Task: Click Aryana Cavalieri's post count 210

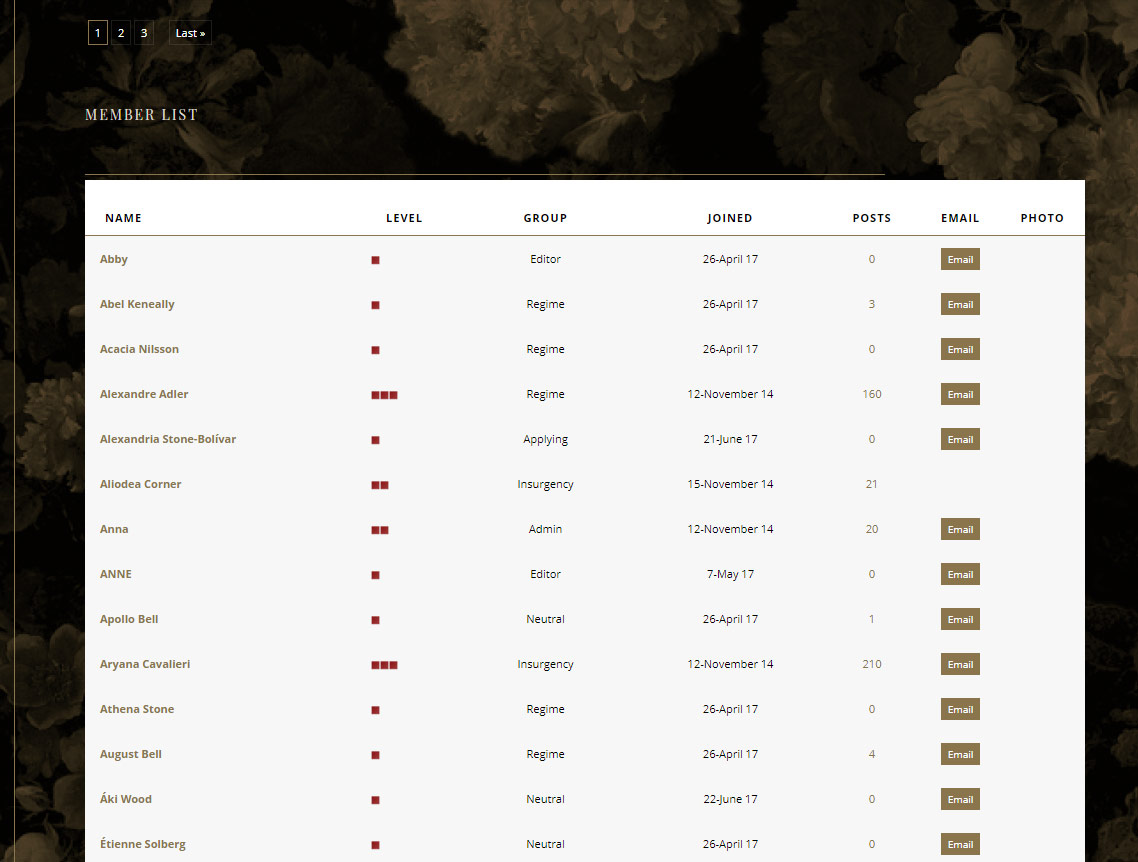Action: click(872, 664)
